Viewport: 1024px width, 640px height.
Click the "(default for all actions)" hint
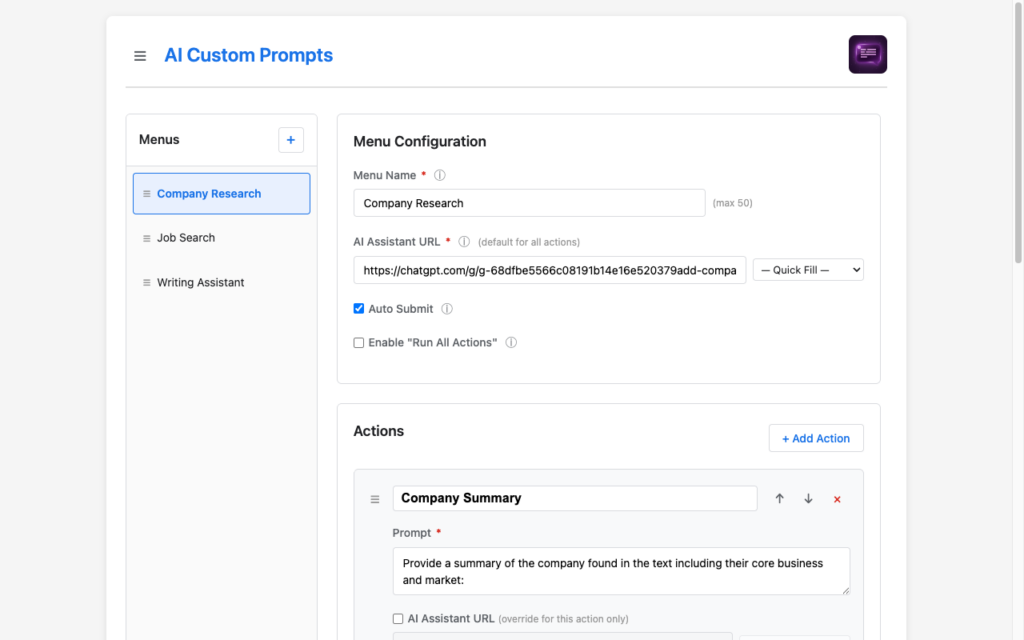528,242
